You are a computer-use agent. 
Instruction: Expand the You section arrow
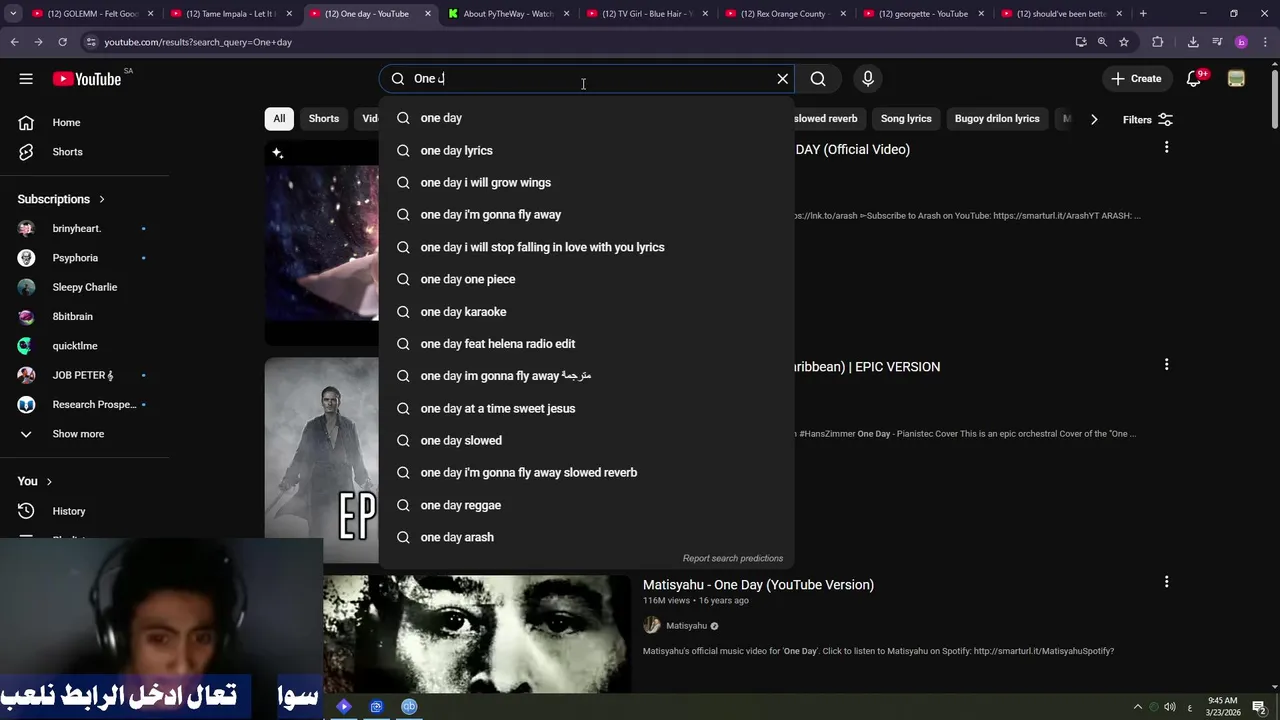tap(48, 481)
